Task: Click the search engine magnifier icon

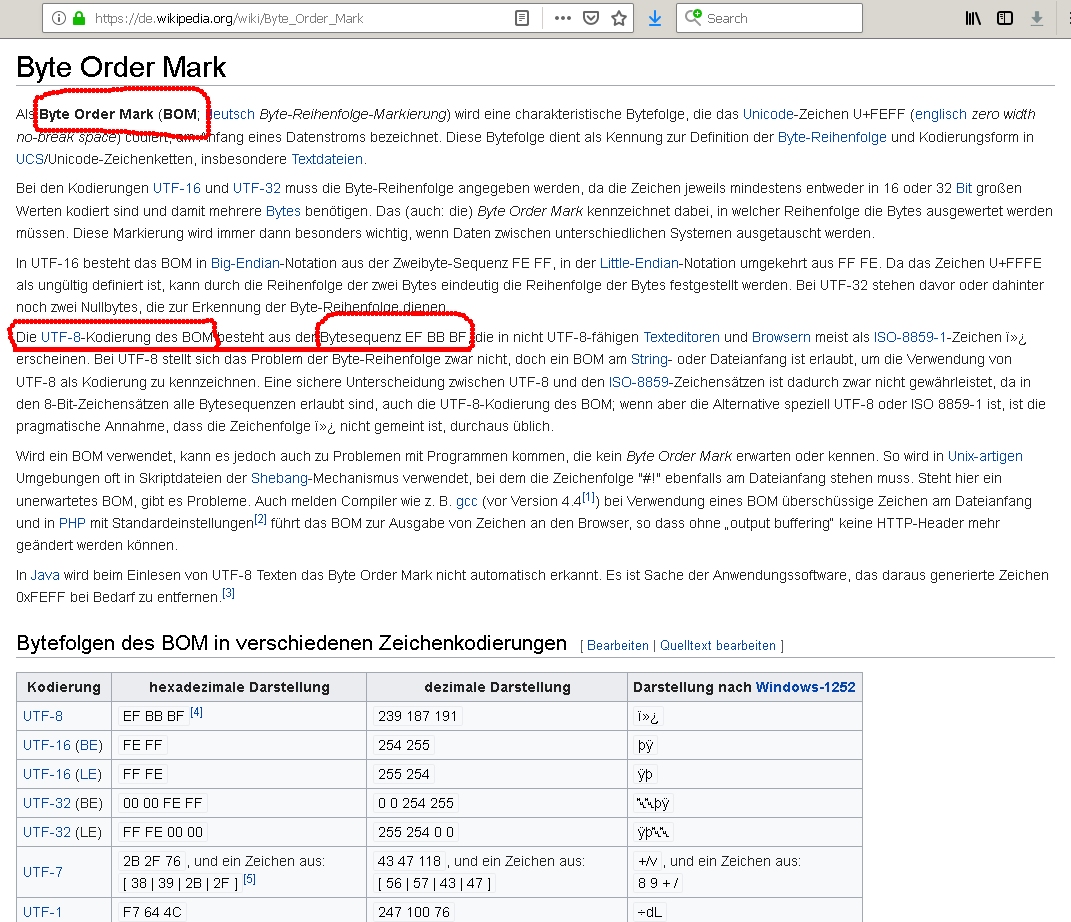Action: [x=693, y=18]
